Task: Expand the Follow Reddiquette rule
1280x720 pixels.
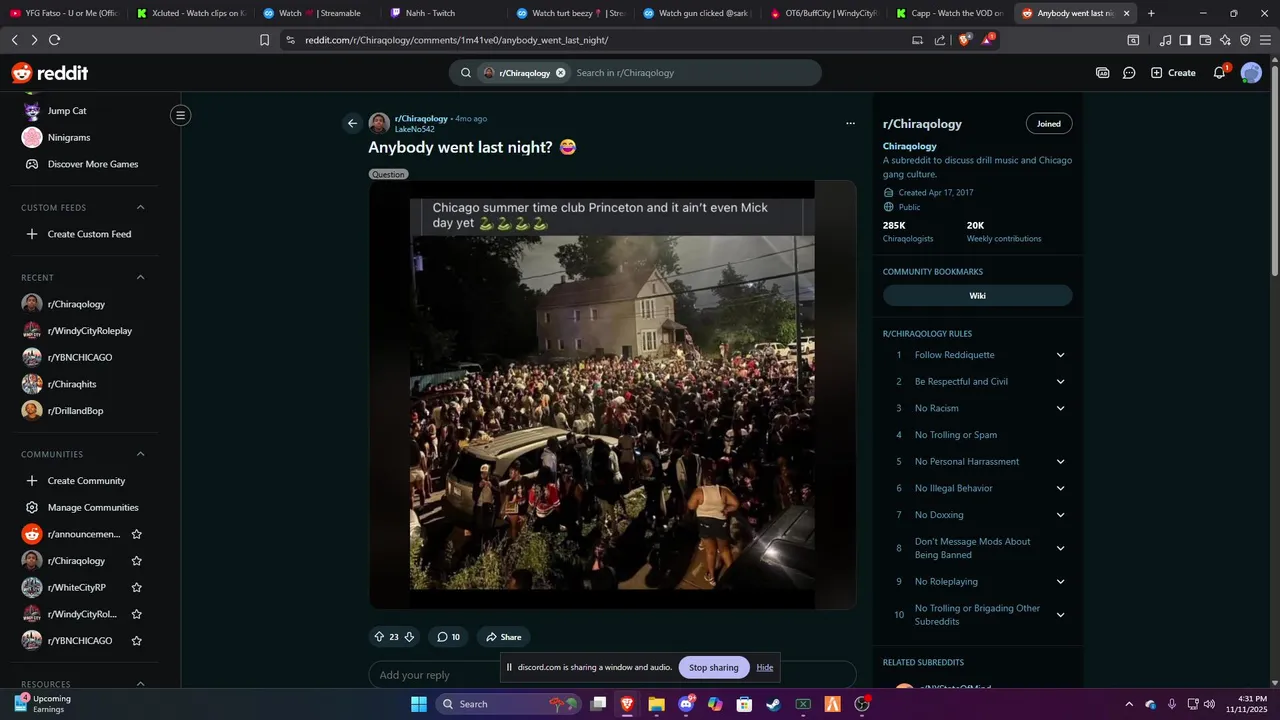Action: click(1061, 355)
